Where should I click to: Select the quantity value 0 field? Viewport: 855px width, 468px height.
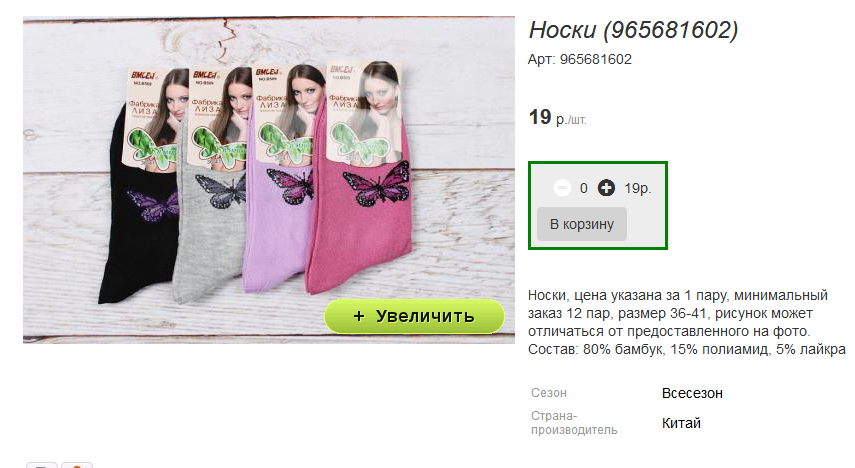584,188
